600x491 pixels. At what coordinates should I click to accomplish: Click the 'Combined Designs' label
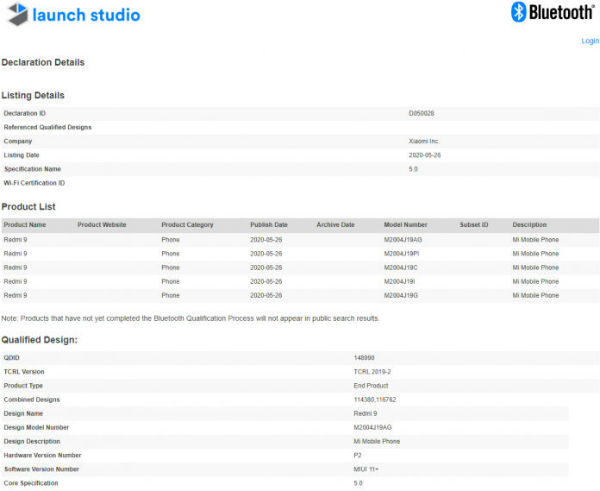pyautogui.click(x=32, y=400)
